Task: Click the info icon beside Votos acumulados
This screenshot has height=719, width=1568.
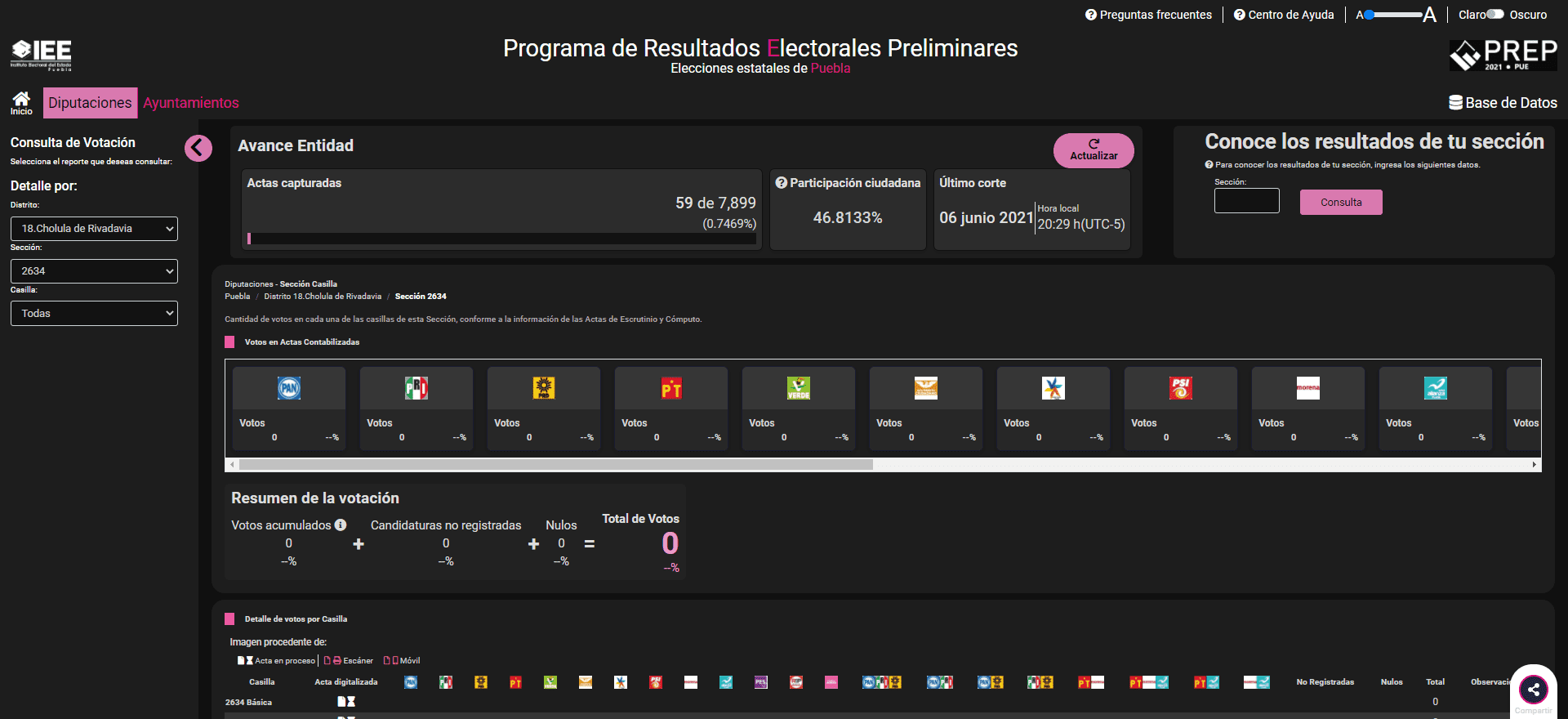Action: click(341, 525)
